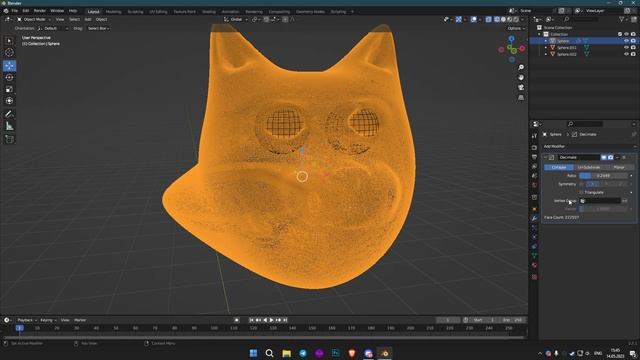This screenshot has width=640, height=360.
Task: Click the Vertex Group input field
Action: pyautogui.click(x=600, y=201)
